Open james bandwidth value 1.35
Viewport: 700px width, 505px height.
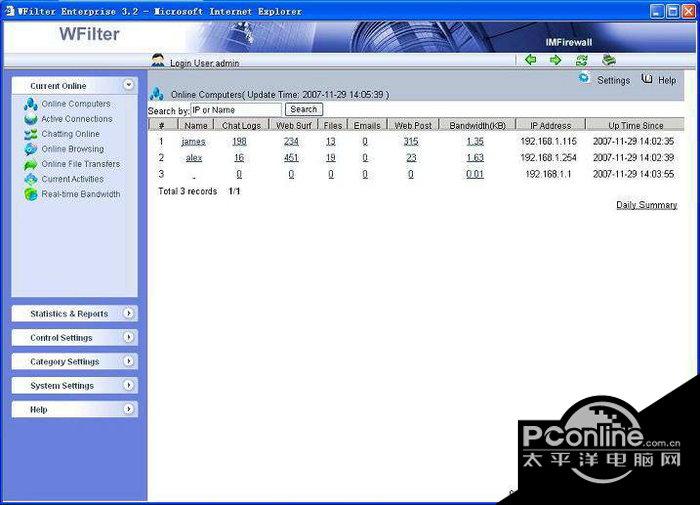475,142
